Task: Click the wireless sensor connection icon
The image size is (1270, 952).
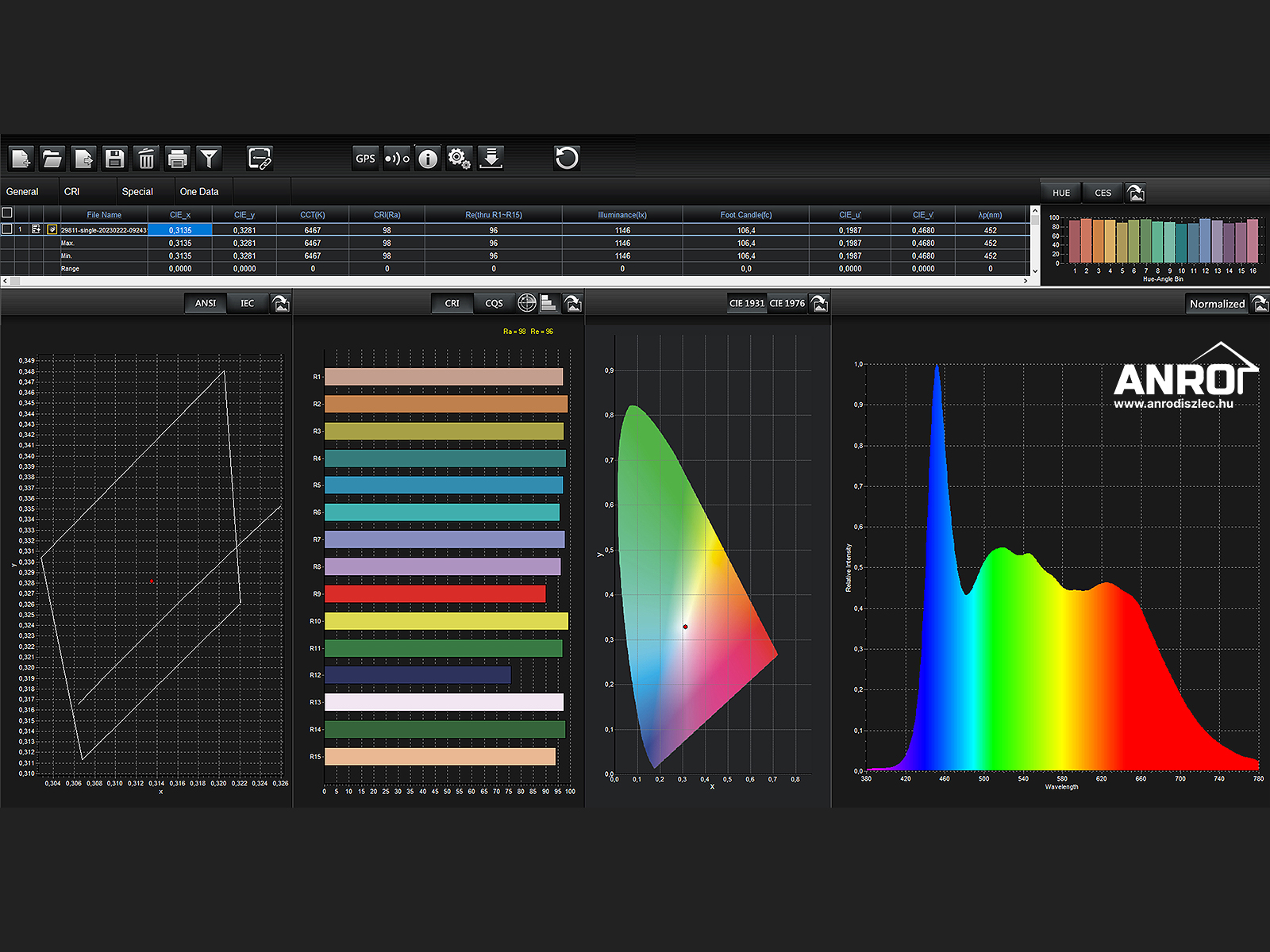Action: coord(397,159)
